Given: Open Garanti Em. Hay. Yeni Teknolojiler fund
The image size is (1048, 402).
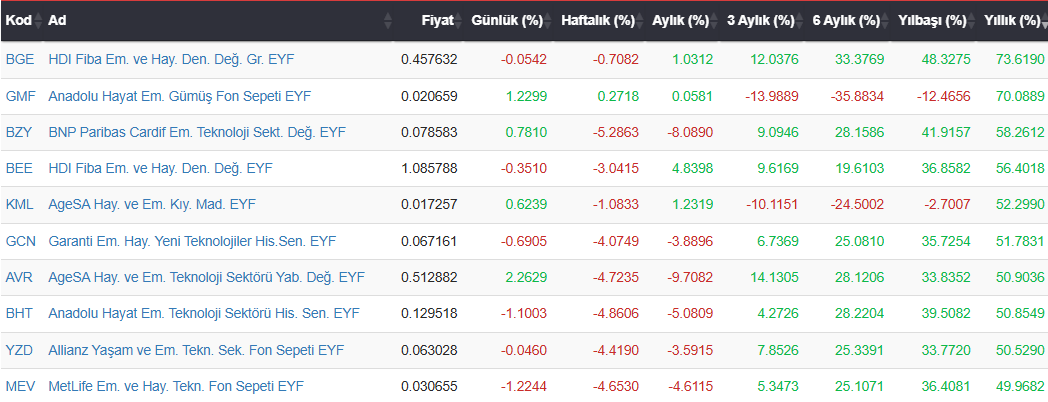Looking at the screenshot, I should tap(192, 241).
